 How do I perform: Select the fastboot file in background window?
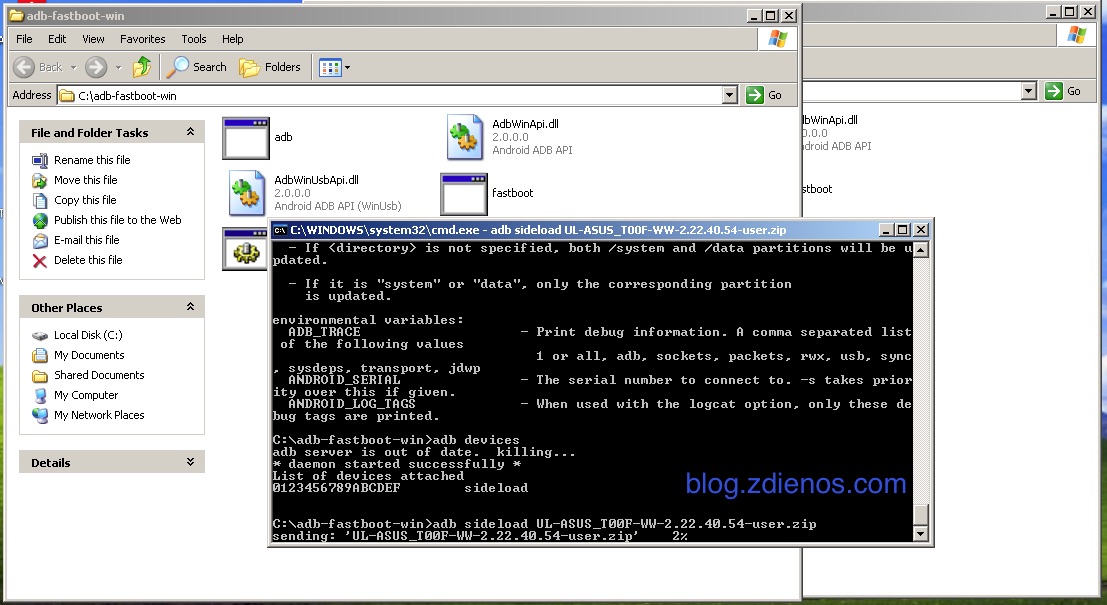click(x=818, y=189)
